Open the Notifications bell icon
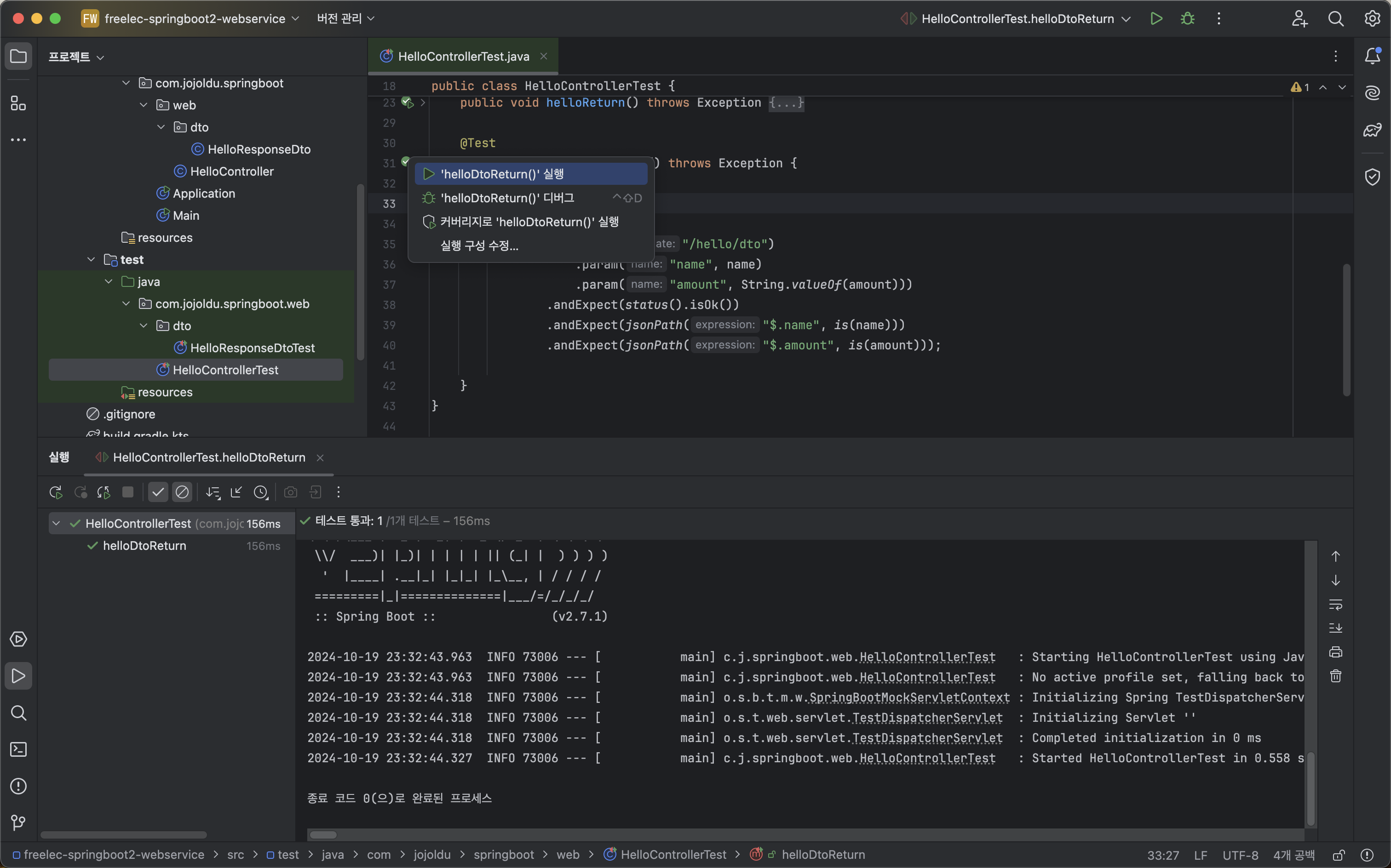This screenshot has height=868, width=1391. pos(1372,56)
